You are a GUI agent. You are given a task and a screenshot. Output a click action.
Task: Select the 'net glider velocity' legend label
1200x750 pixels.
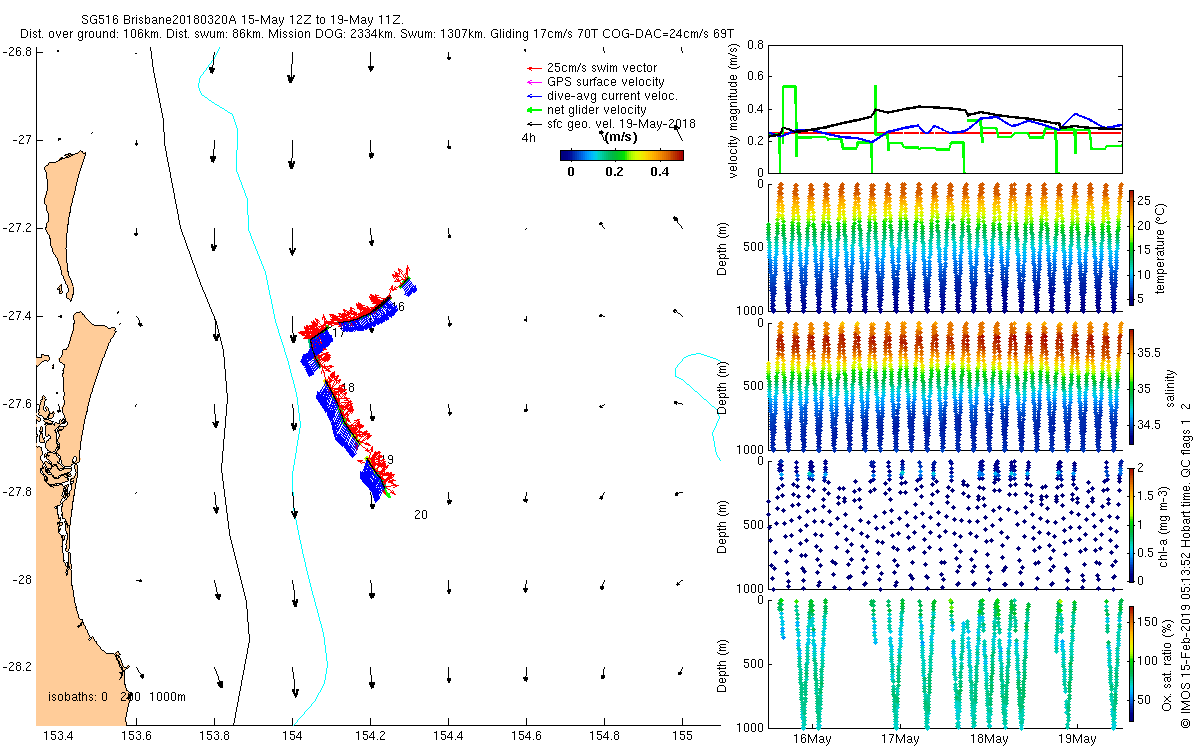pos(597,110)
